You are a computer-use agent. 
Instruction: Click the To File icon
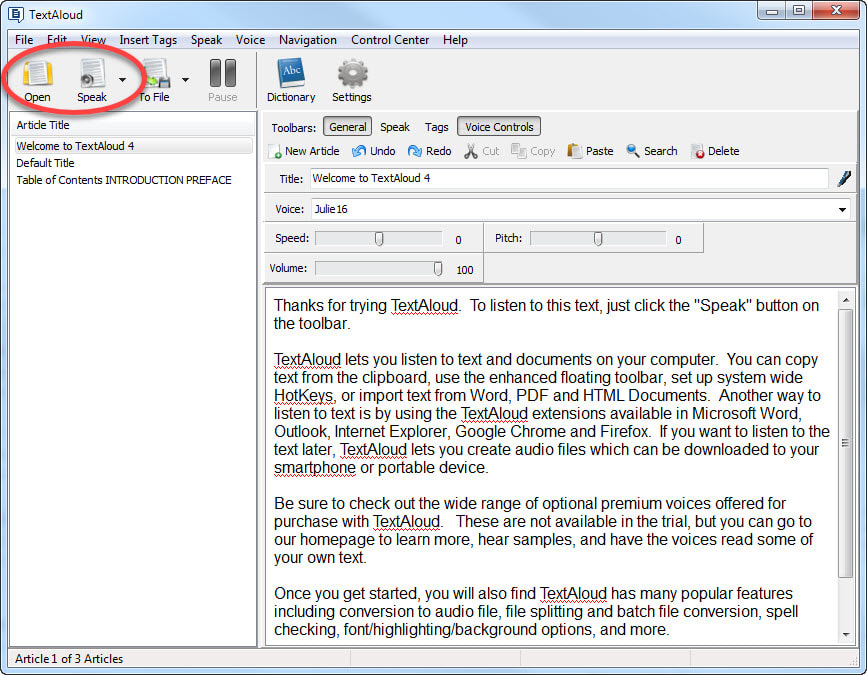[x=156, y=74]
